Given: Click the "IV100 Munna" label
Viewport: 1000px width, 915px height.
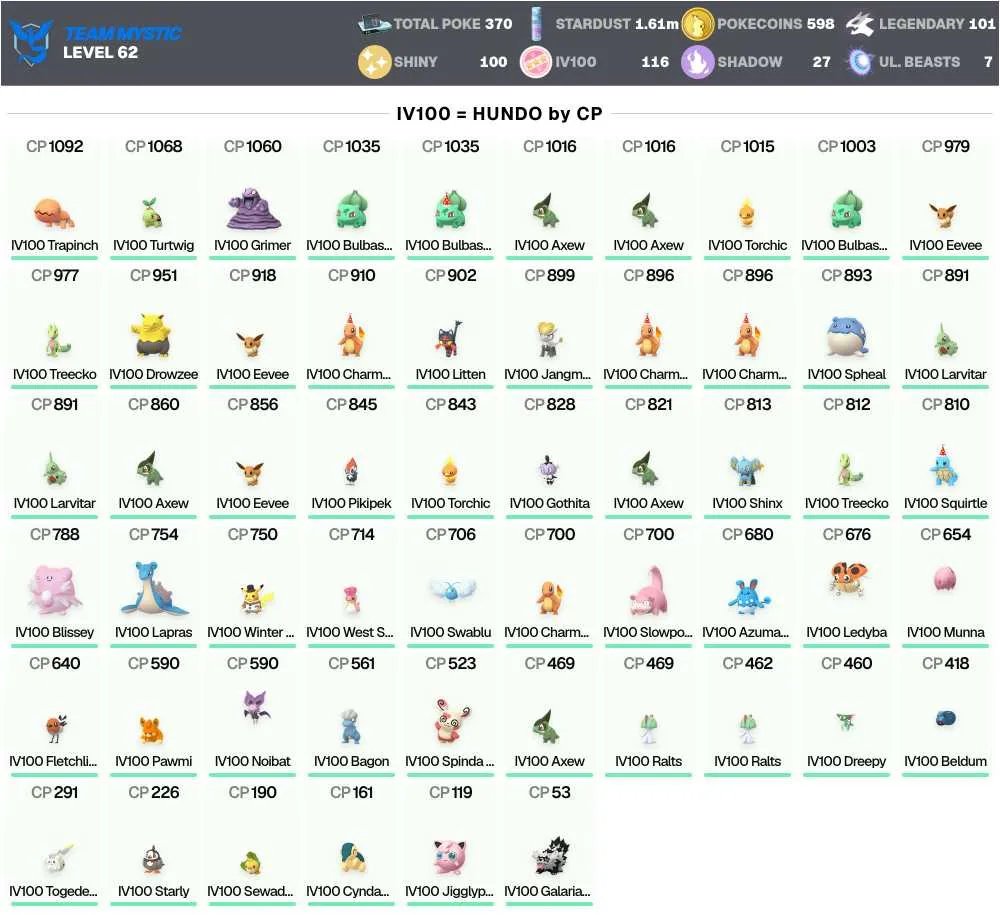Looking at the screenshot, I should [x=945, y=632].
